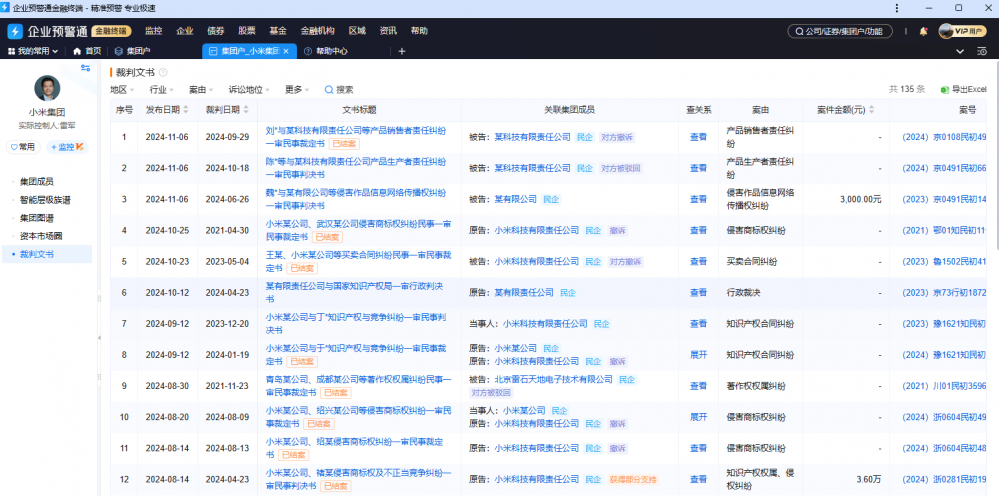Expand relations with 展开 in row 8
This screenshot has width=999, height=496.
tap(698, 355)
